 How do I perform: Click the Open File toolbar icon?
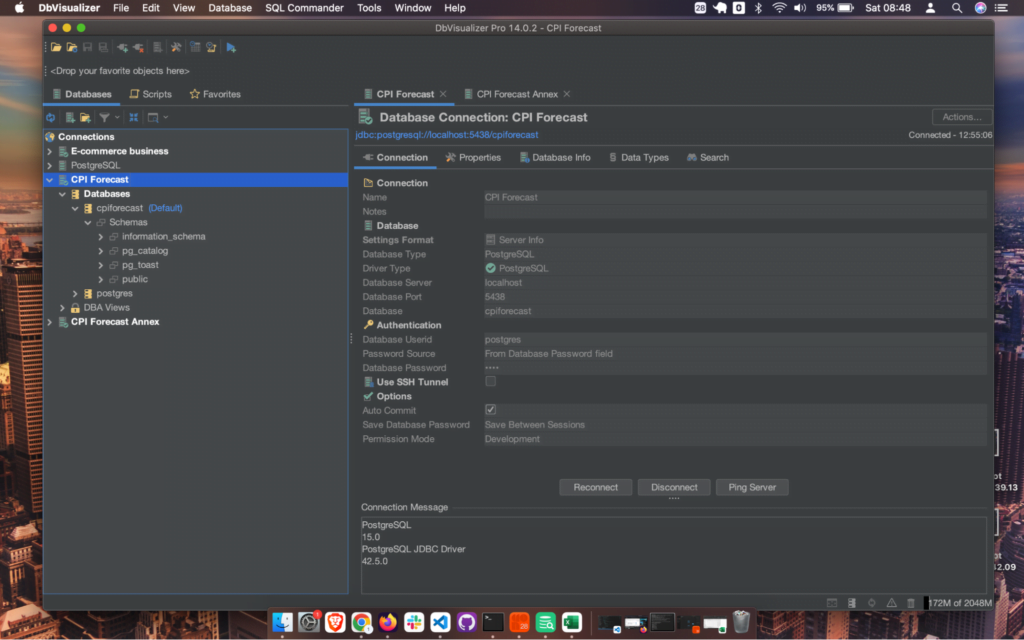[x=56, y=47]
